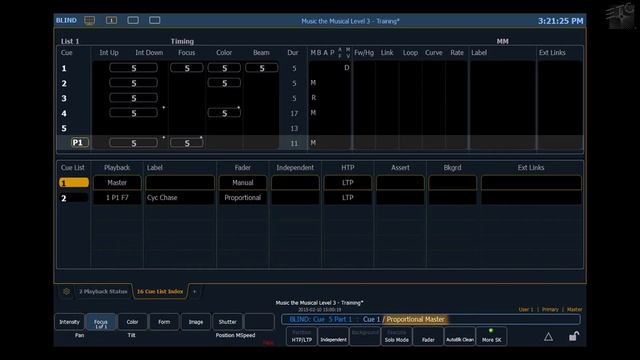Click the display monitor icon next to BLIND
Screen dimensions: 640x360
89,20
